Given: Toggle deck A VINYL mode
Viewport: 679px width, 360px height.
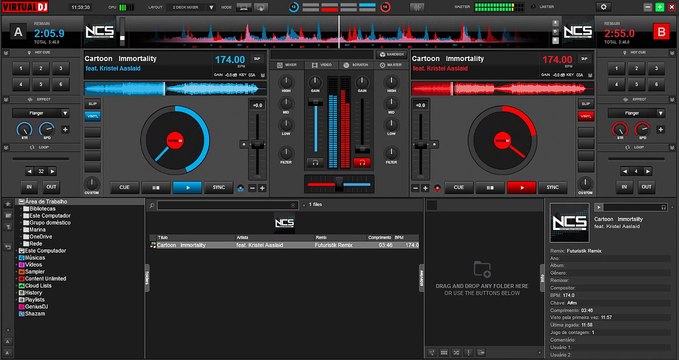Looking at the screenshot, I should tap(92, 116).
